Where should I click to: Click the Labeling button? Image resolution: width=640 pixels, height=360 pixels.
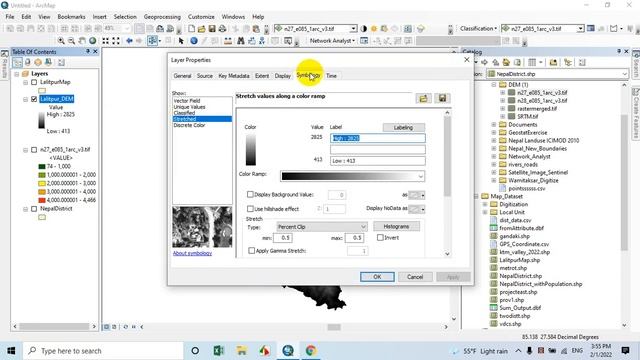404,128
